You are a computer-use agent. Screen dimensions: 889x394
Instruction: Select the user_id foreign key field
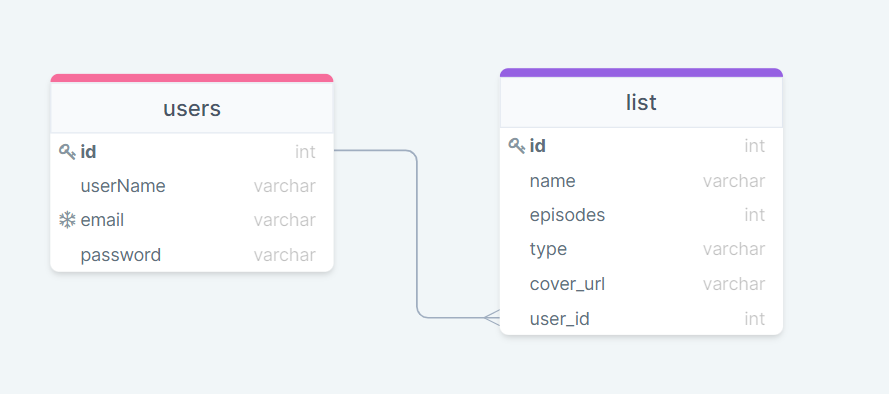tap(641, 319)
